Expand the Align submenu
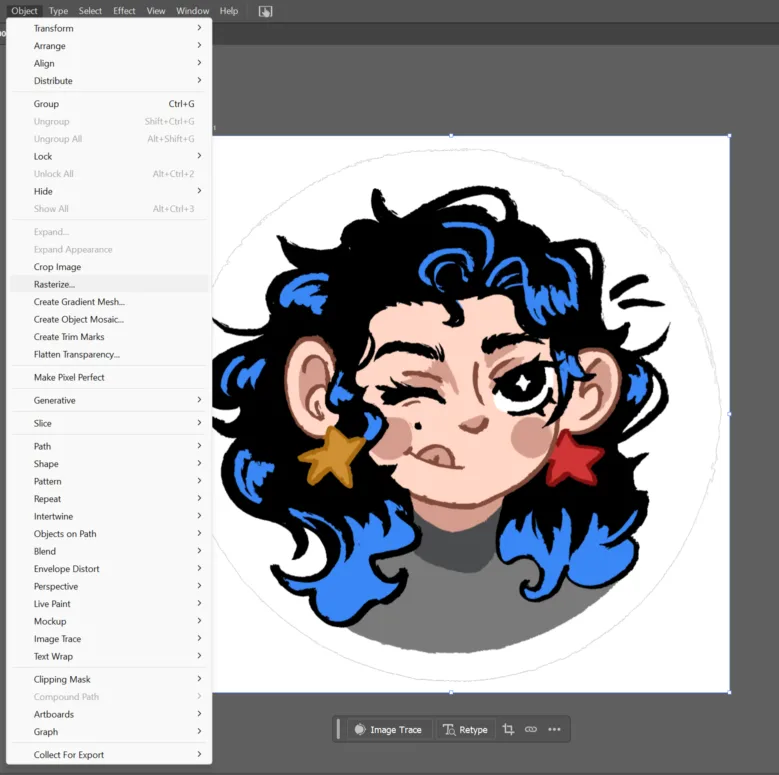The width and height of the screenshot is (779, 775). tap(109, 63)
